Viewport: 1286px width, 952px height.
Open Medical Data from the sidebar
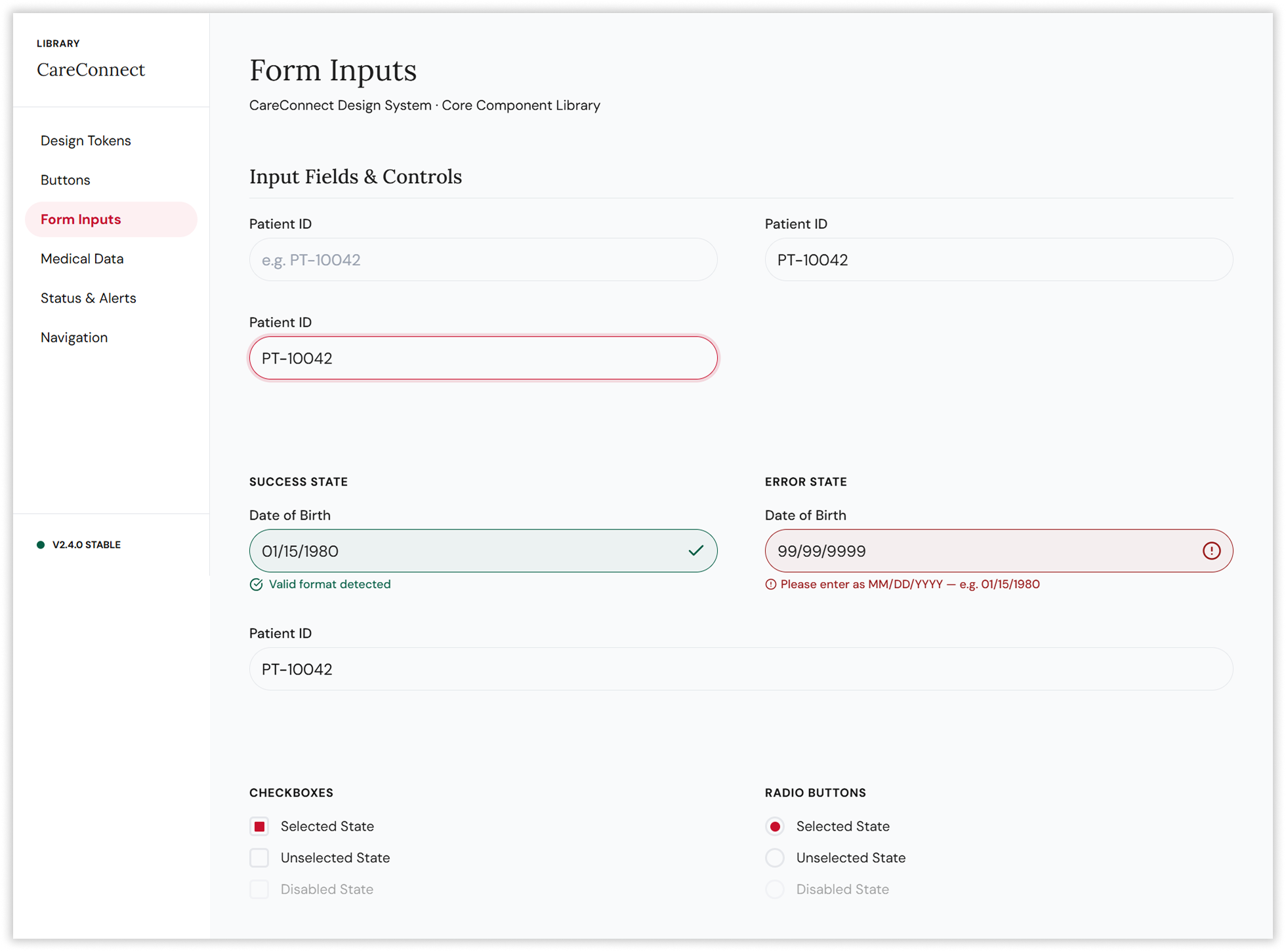coord(82,259)
